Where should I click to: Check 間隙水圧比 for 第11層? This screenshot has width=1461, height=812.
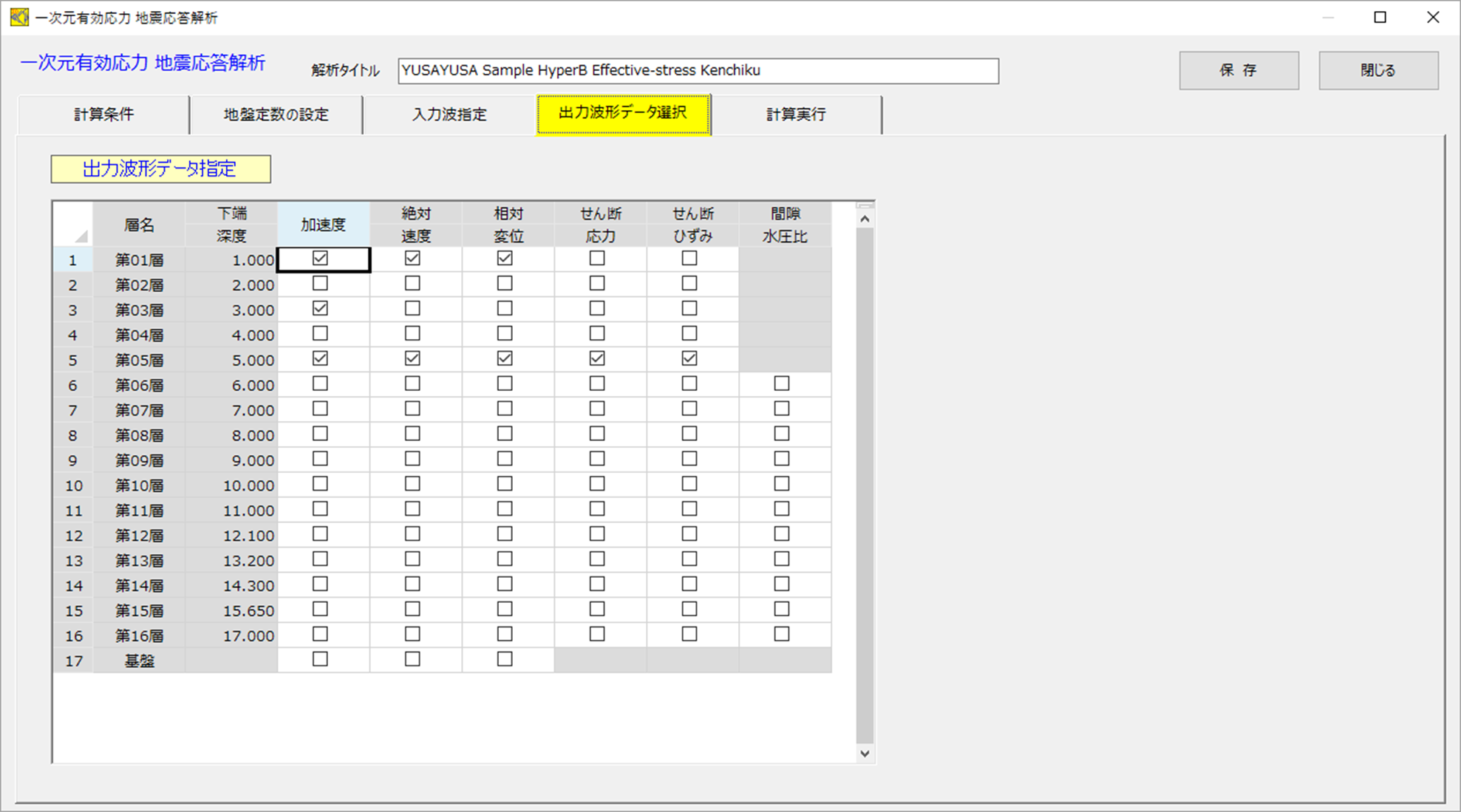(x=782, y=509)
